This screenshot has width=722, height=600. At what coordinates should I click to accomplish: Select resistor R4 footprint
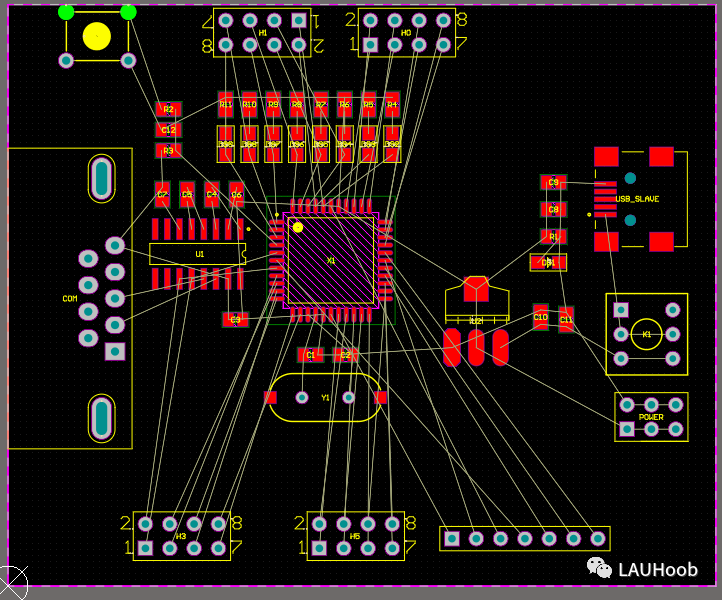click(392, 105)
